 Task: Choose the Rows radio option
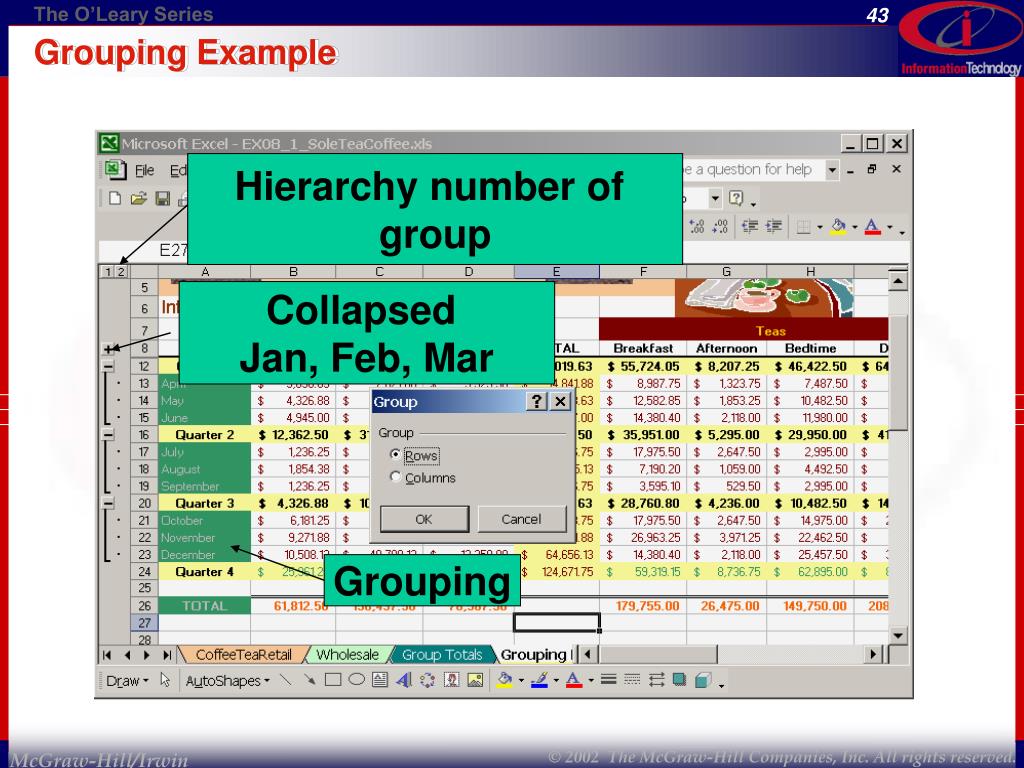(x=395, y=455)
